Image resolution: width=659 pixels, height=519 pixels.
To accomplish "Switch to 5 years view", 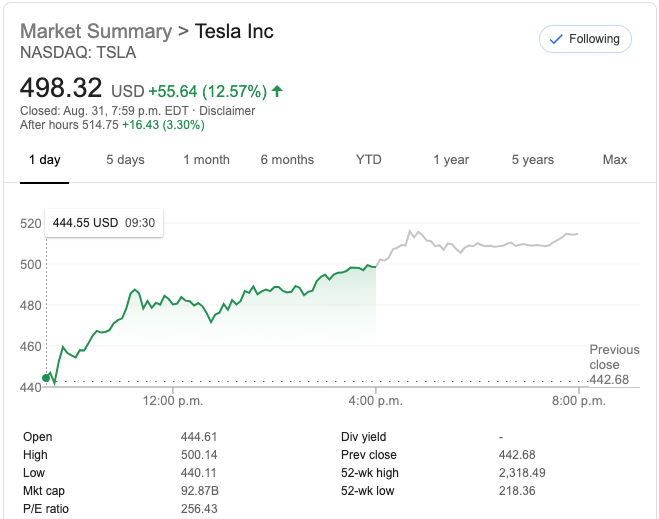I will [532, 160].
